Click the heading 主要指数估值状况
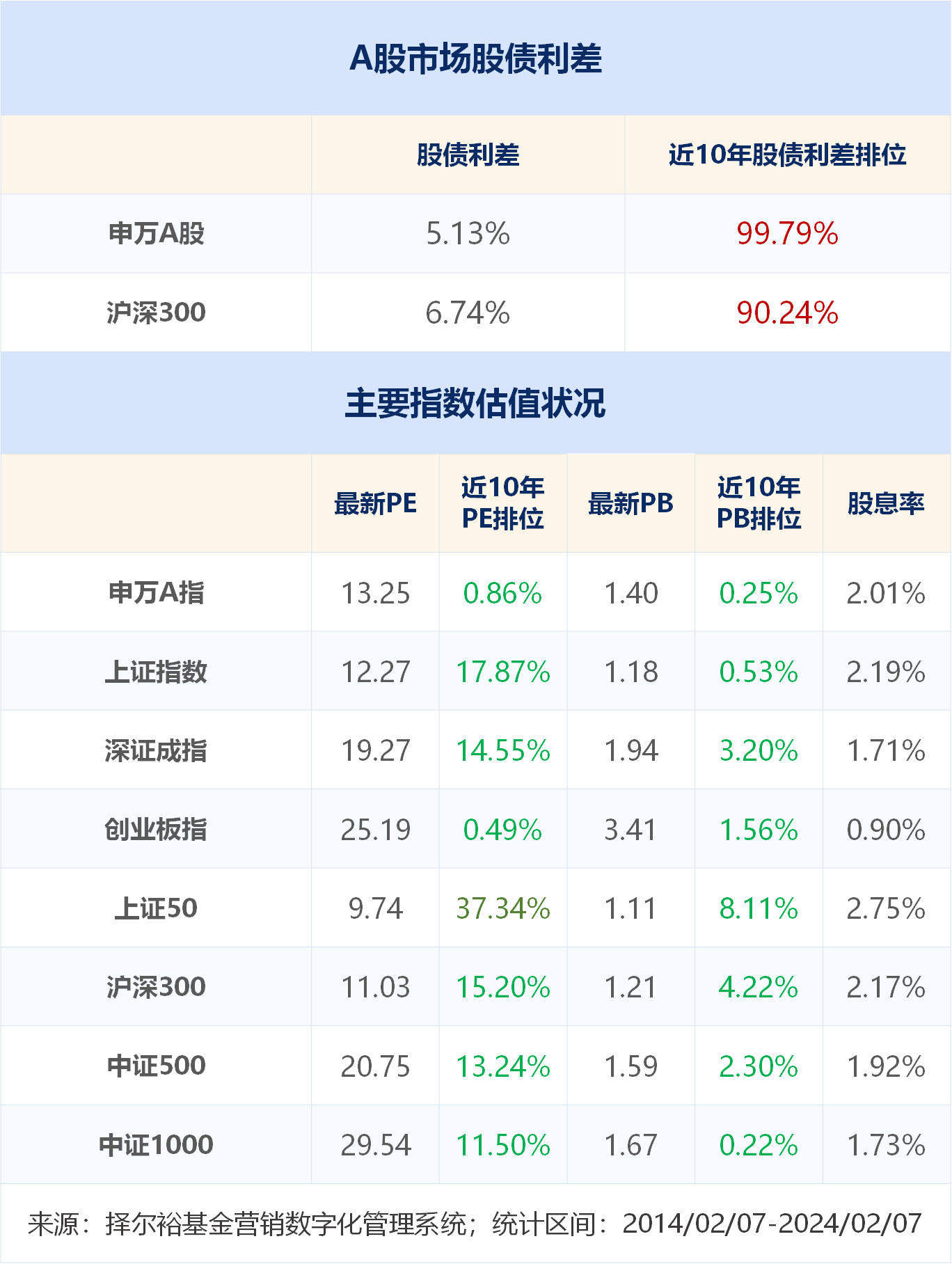Viewport: 952px width, 1264px height. (x=476, y=403)
